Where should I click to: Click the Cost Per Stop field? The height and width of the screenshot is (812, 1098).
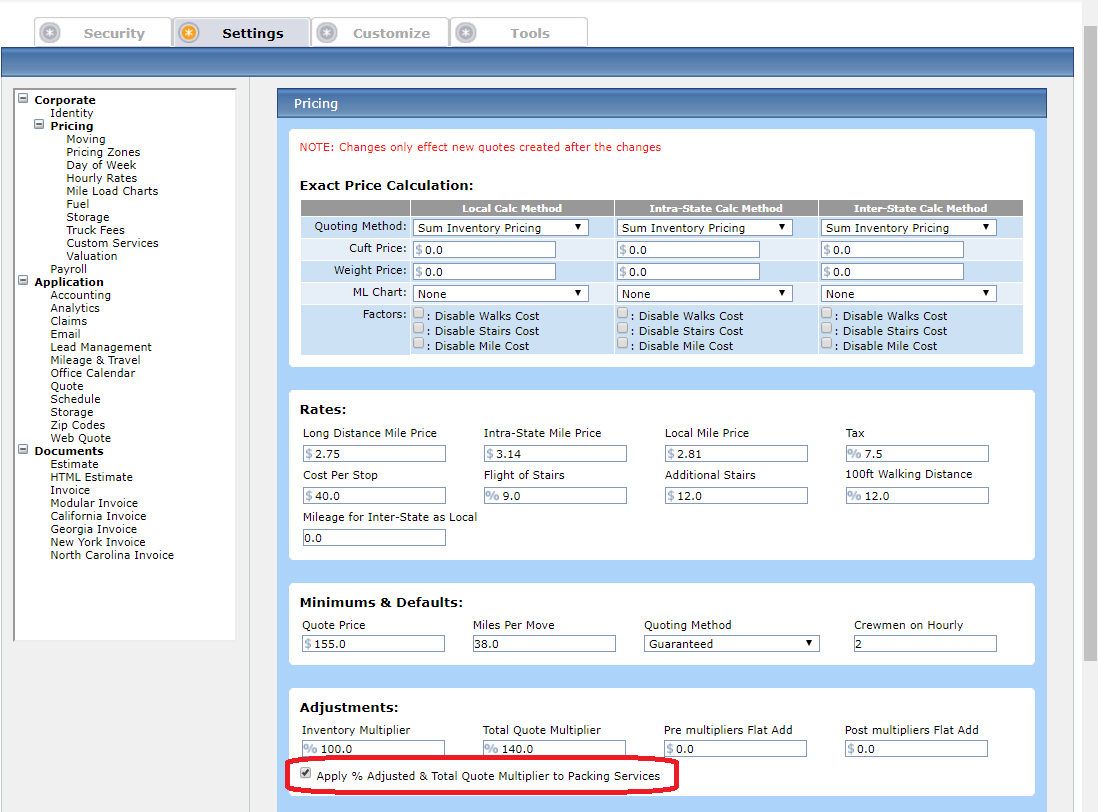click(x=374, y=496)
